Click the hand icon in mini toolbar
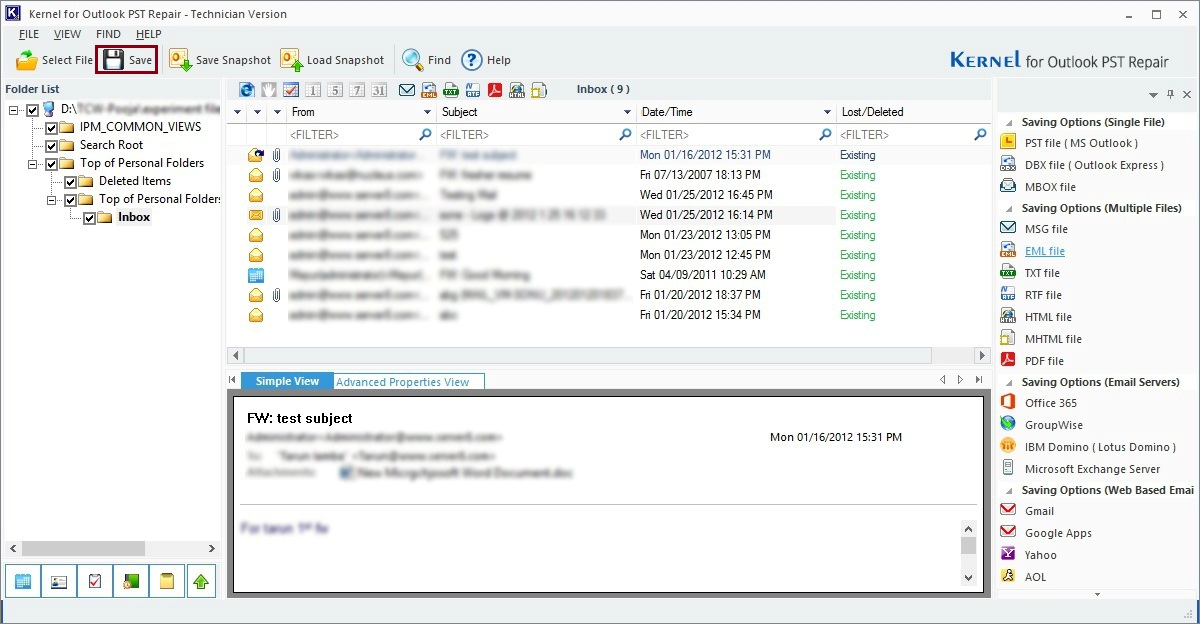The image size is (1200, 624). [269, 90]
